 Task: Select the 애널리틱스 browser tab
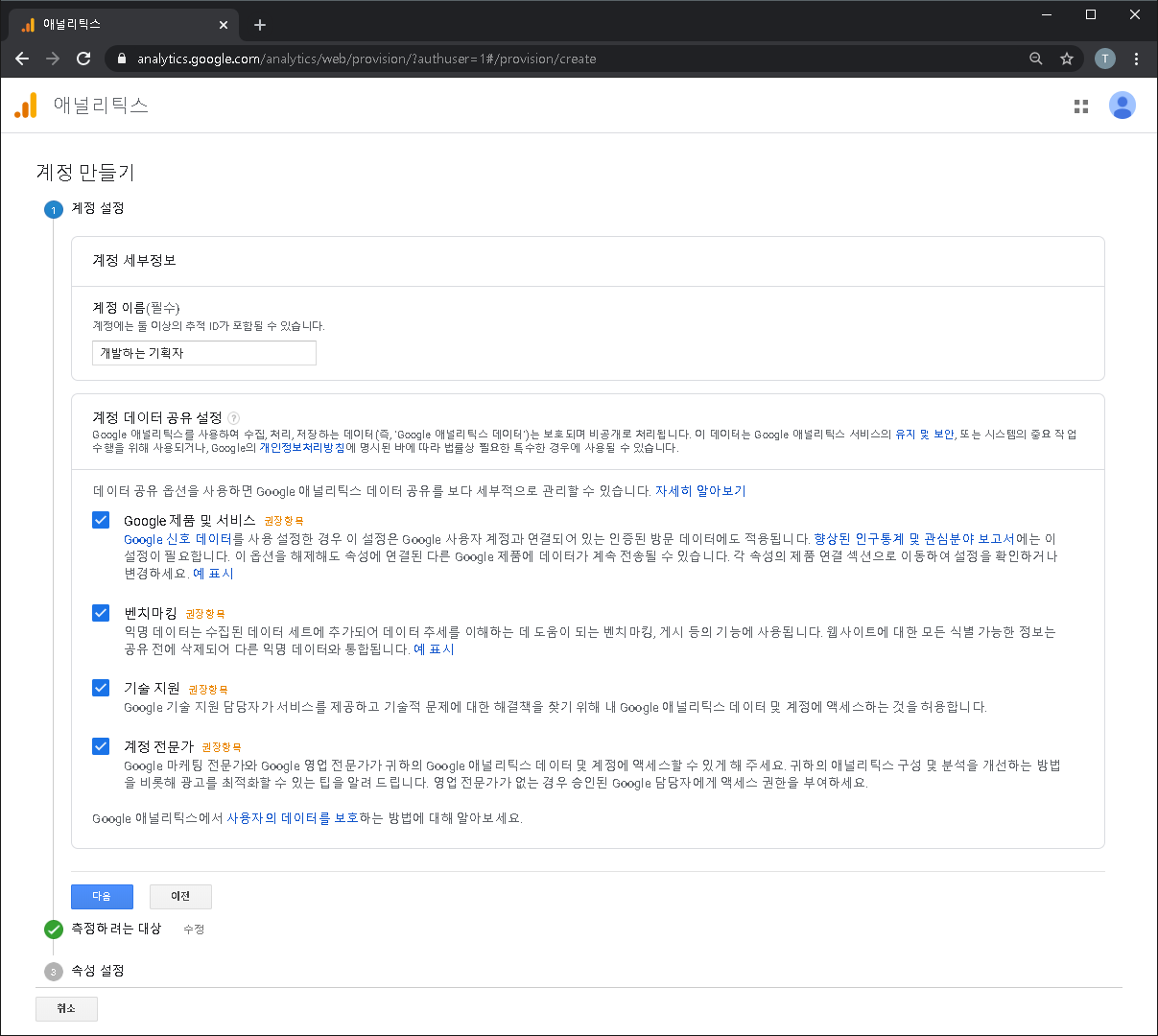[125, 25]
